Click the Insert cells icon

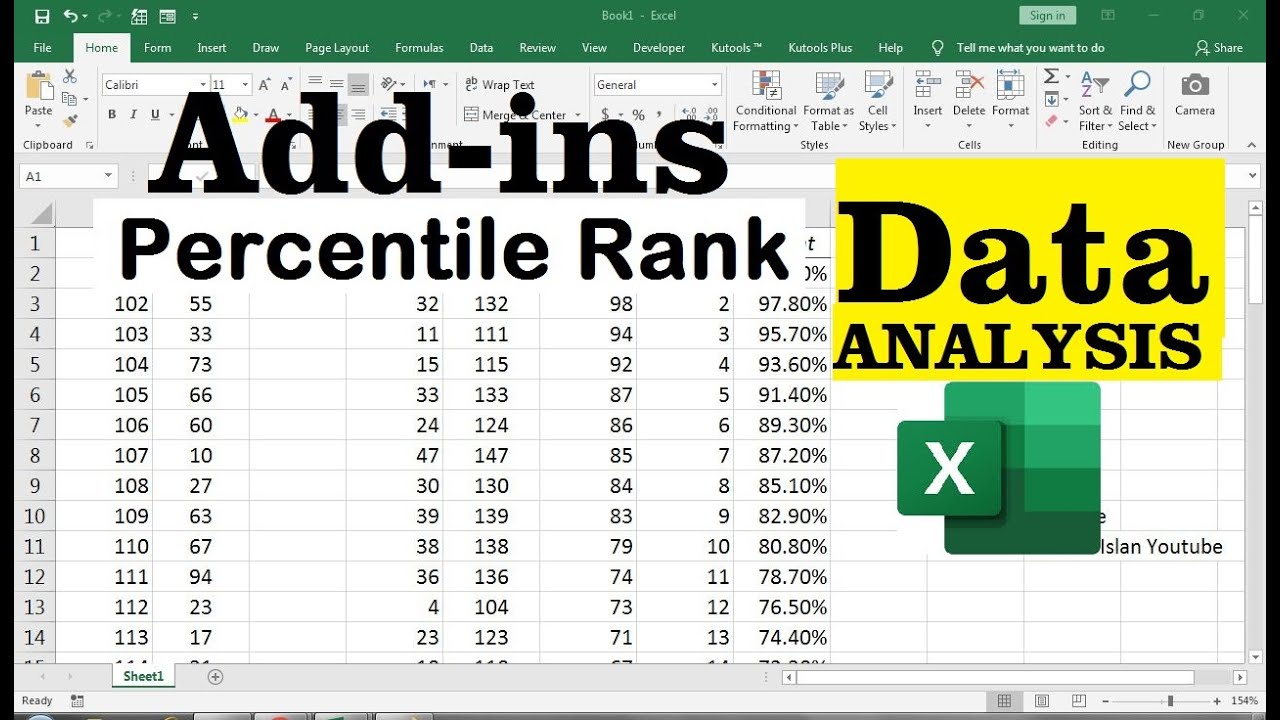pyautogui.click(x=927, y=85)
